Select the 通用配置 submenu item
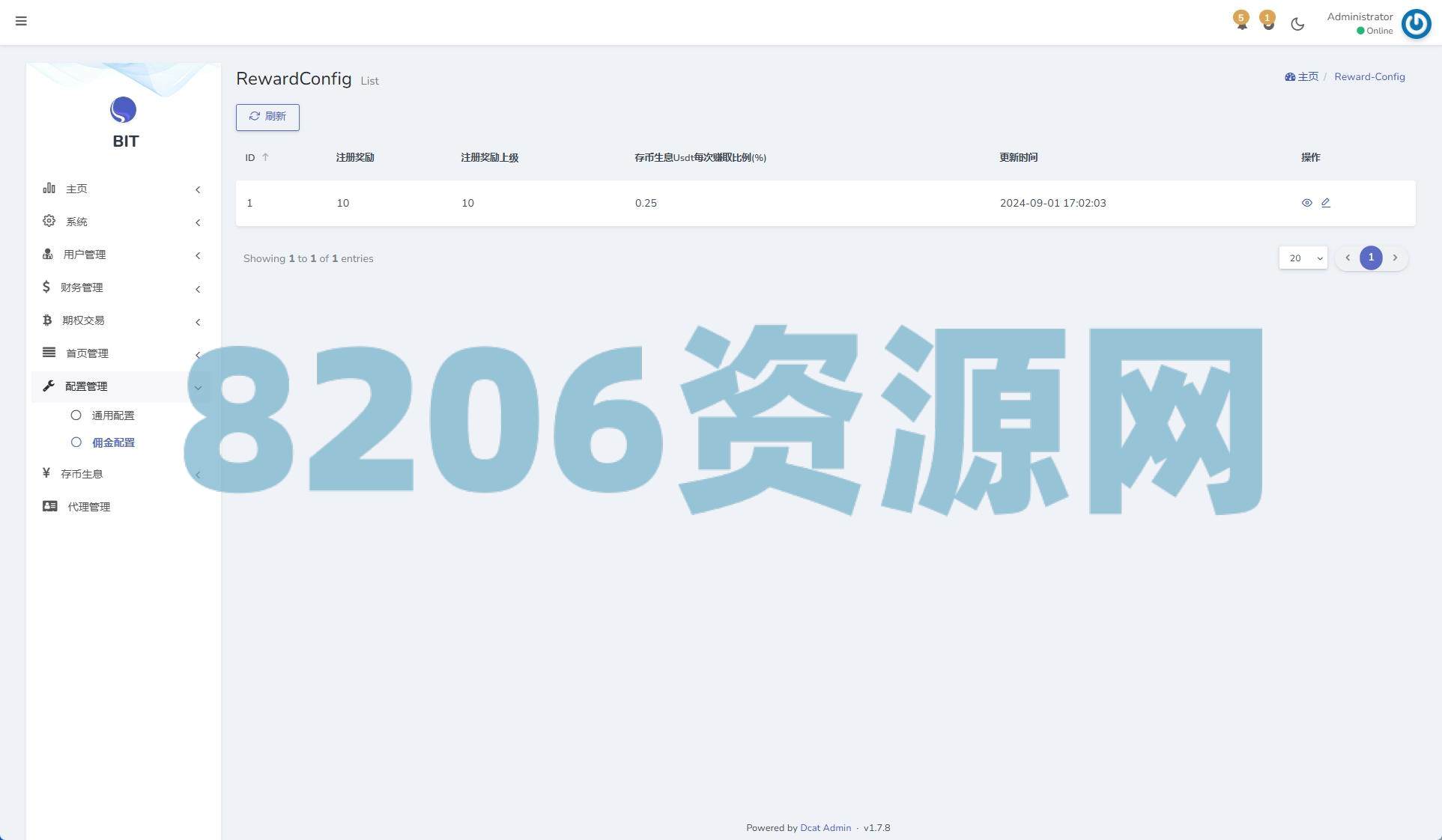 (x=113, y=416)
